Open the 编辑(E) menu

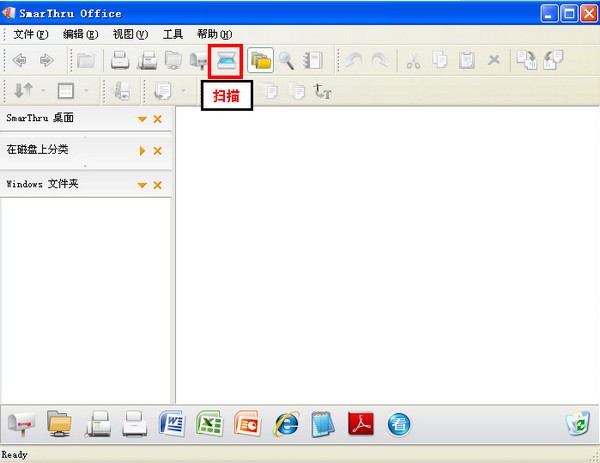(x=80, y=34)
